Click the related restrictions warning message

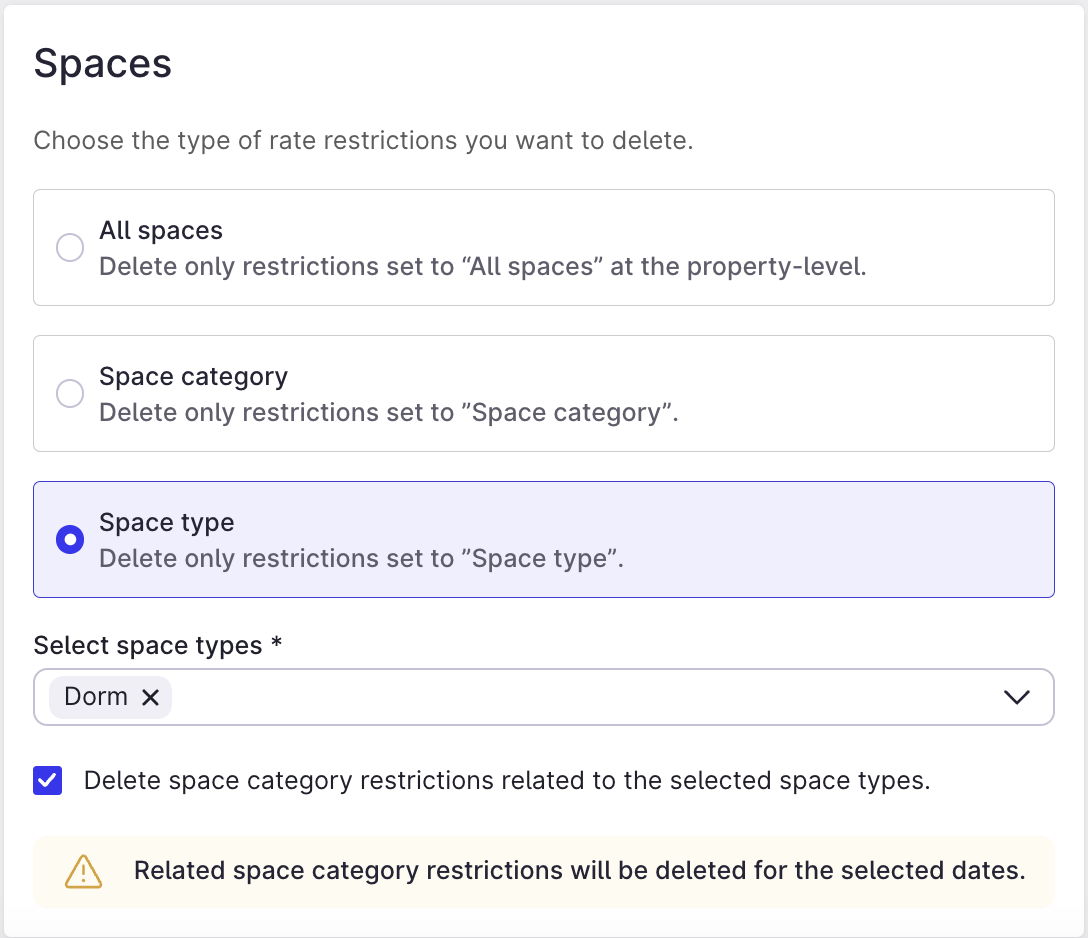tap(579, 871)
